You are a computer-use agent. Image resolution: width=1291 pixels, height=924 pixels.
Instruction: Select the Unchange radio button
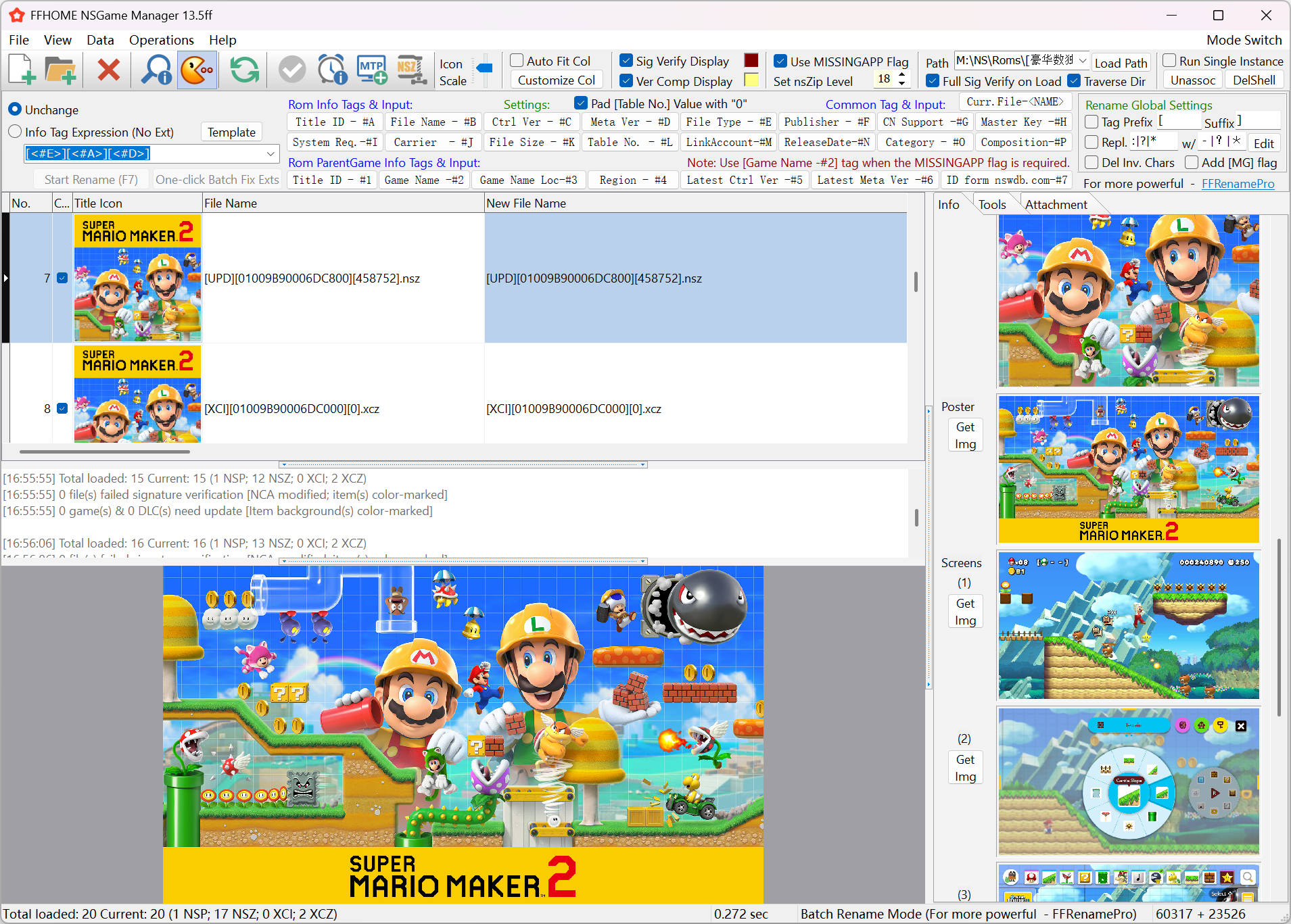click(x=15, y=110)
